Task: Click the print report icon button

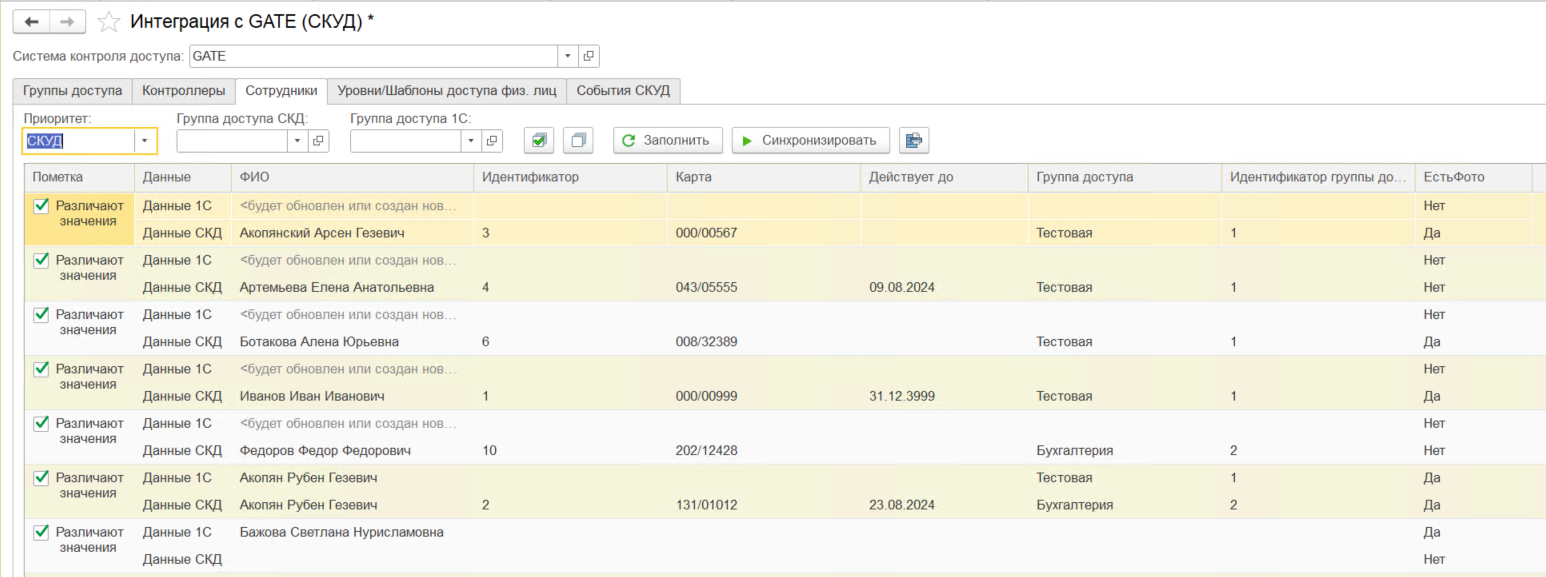Action: click(x=913, y=141)
